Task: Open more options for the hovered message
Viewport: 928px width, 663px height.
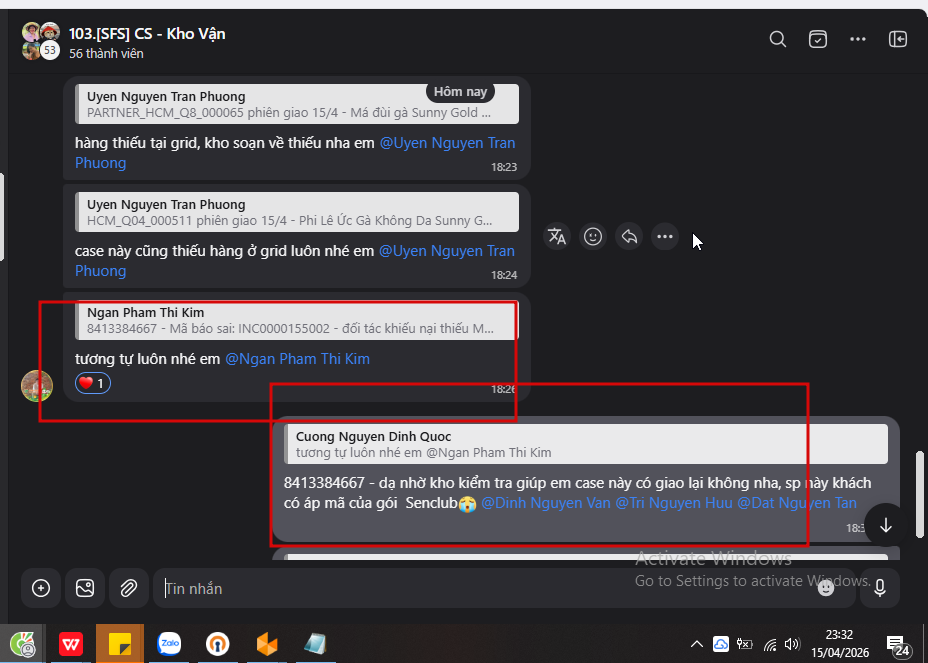Action: (665, 237)
